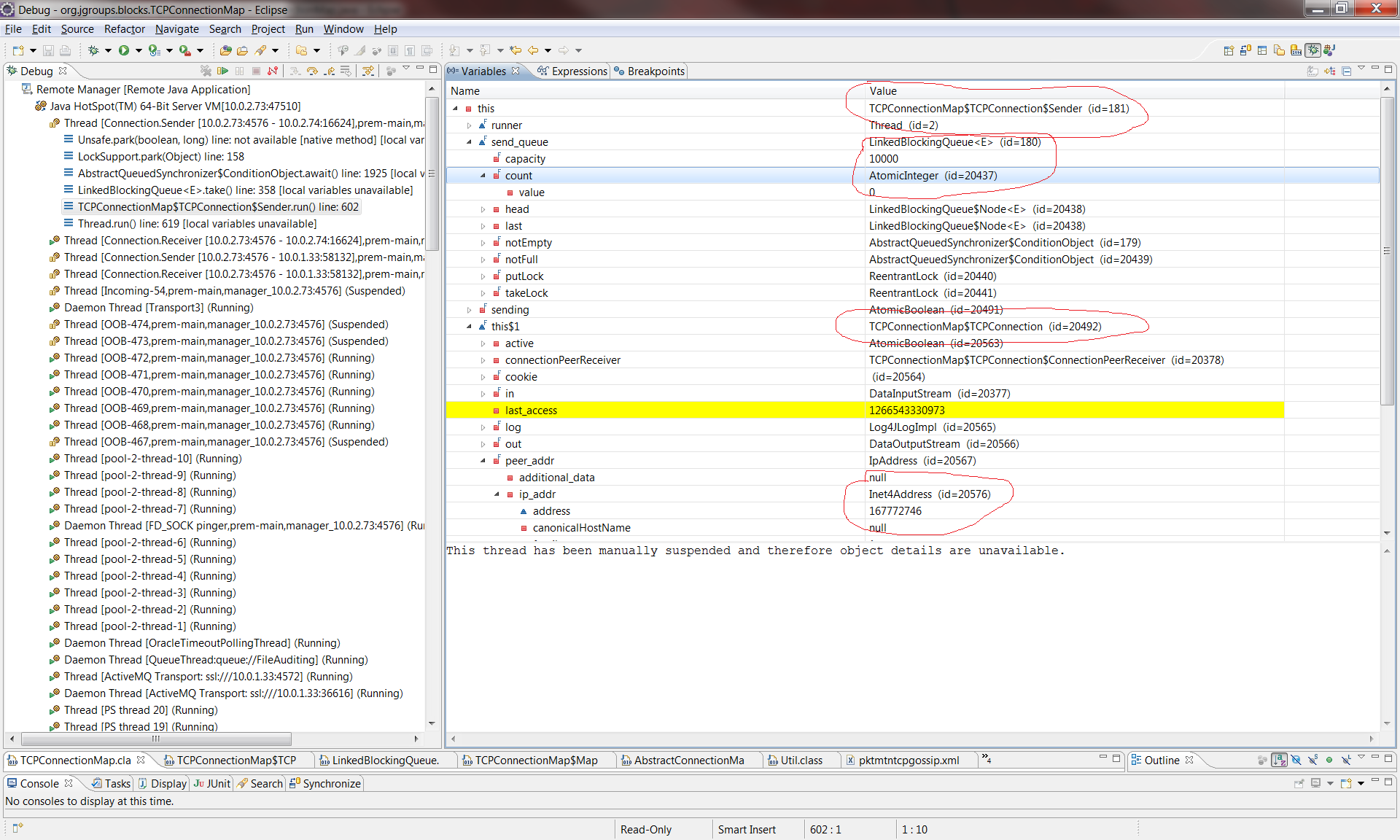The image size is (1400, 840).
Task: Toggle alphabetical Sort in Outline view
Action: 1279,760
